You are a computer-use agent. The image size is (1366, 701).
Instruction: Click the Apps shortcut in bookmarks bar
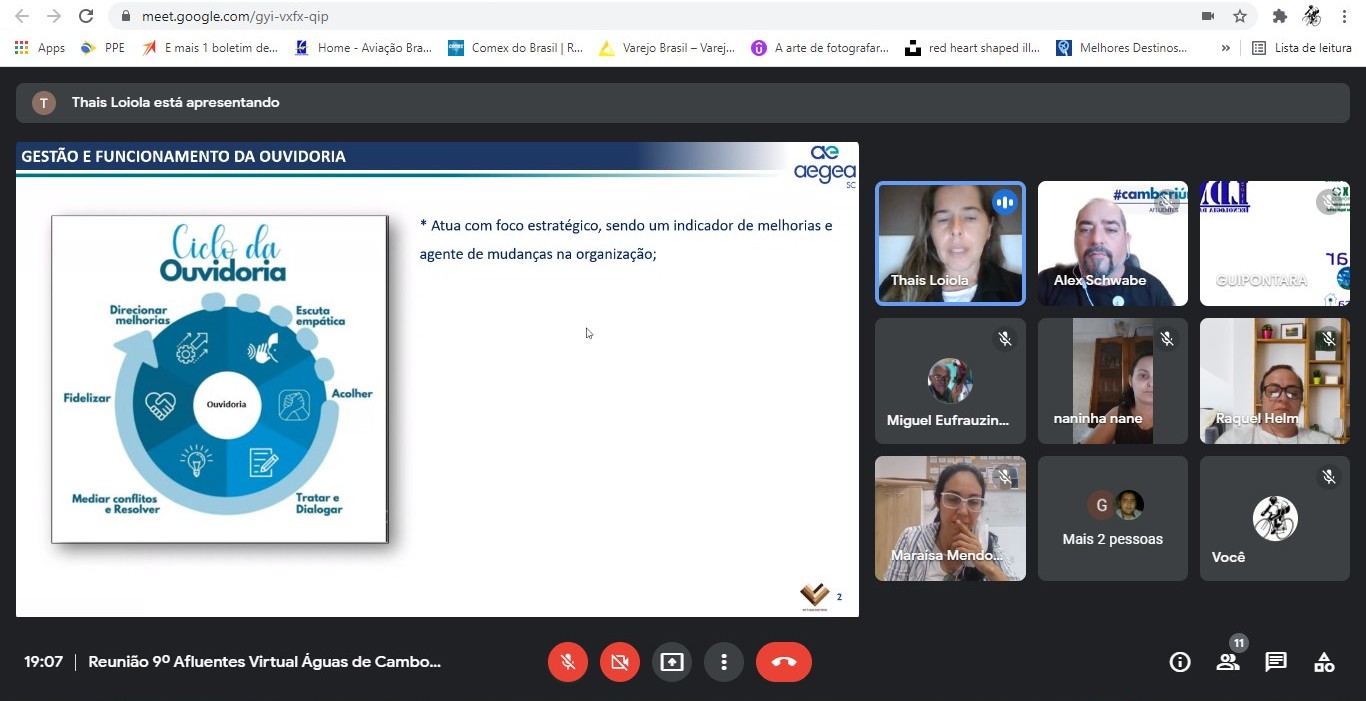[x=40, y=47]
